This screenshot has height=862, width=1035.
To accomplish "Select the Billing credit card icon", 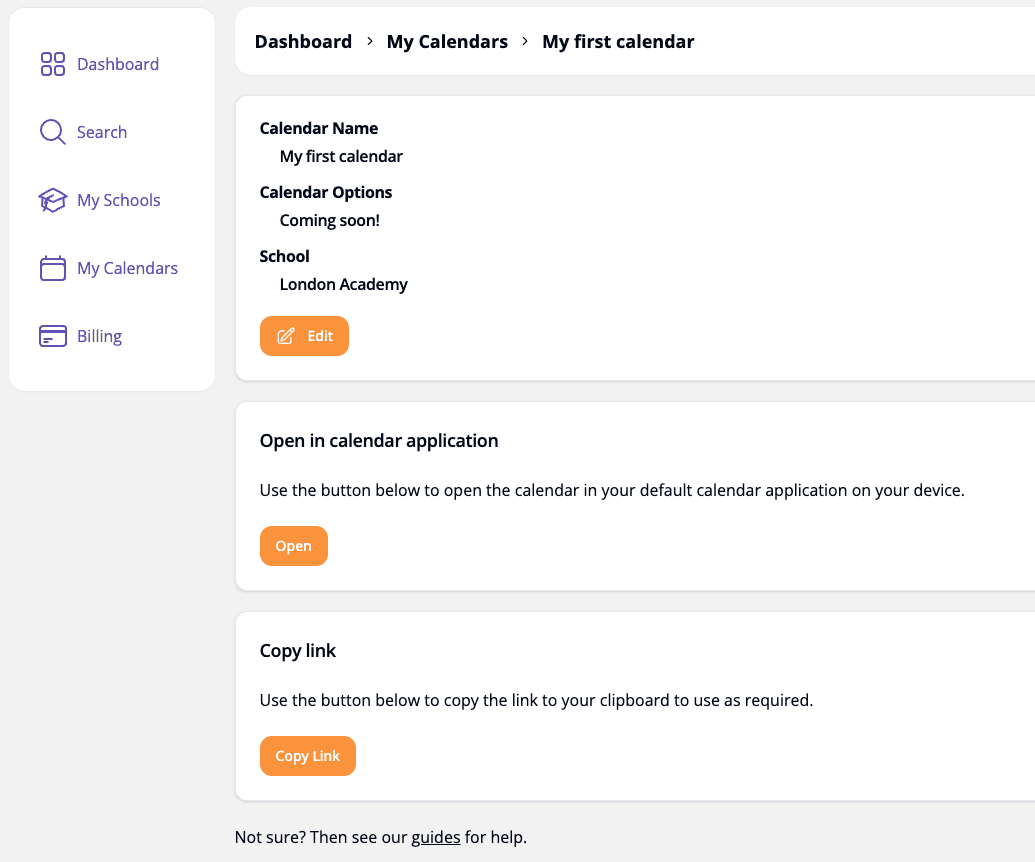I will (x=52, y=336).
